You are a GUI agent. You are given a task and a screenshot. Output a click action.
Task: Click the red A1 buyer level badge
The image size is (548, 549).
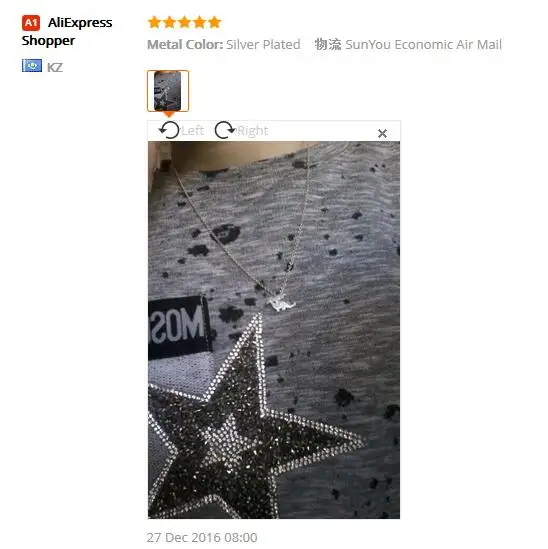(31, 23)
